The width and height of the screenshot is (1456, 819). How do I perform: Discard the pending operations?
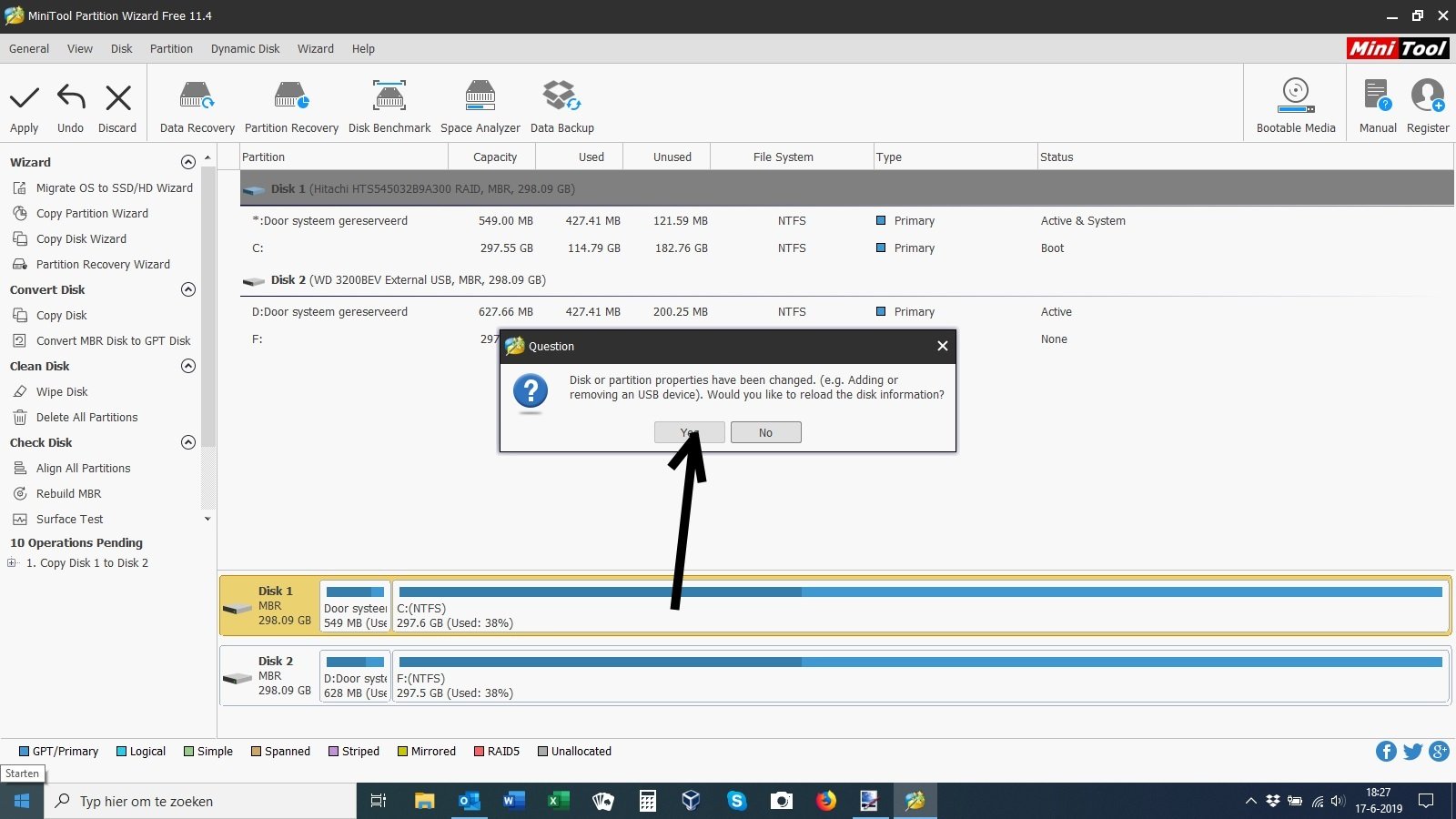click(x=117, y=98)
